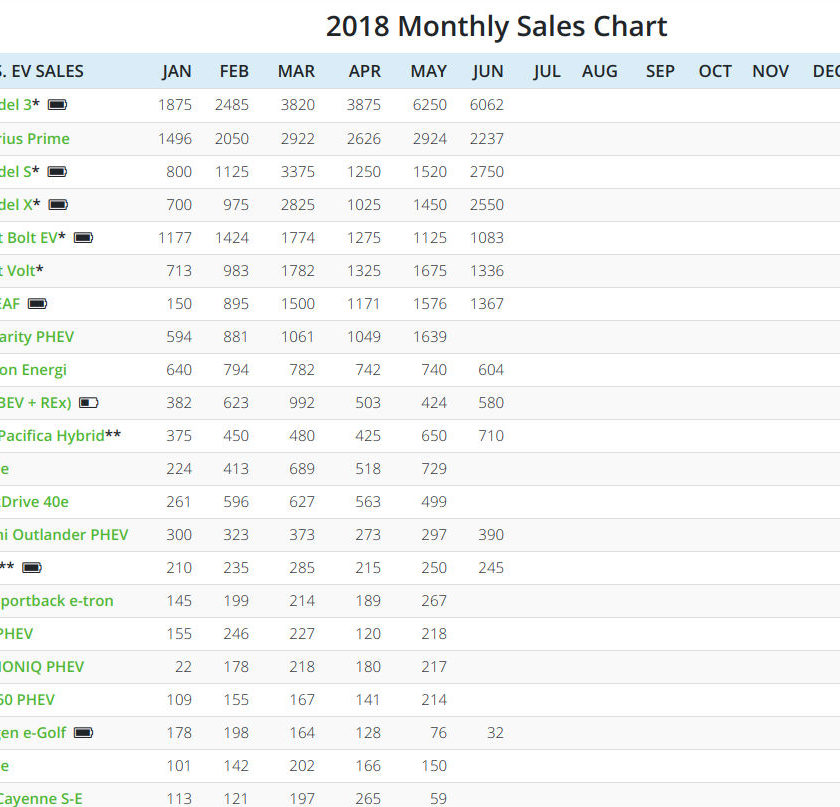The image size is (840, 807).
Task: Click the battery icon beside Model X
Action: [x=58, y=205]
